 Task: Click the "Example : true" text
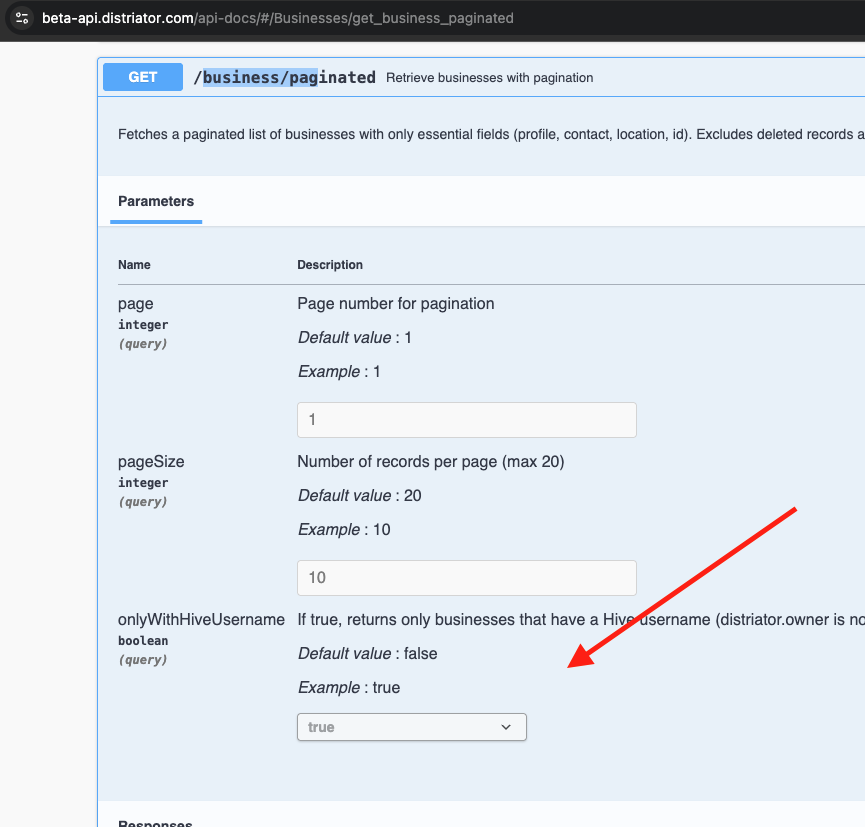click(348, 687)
